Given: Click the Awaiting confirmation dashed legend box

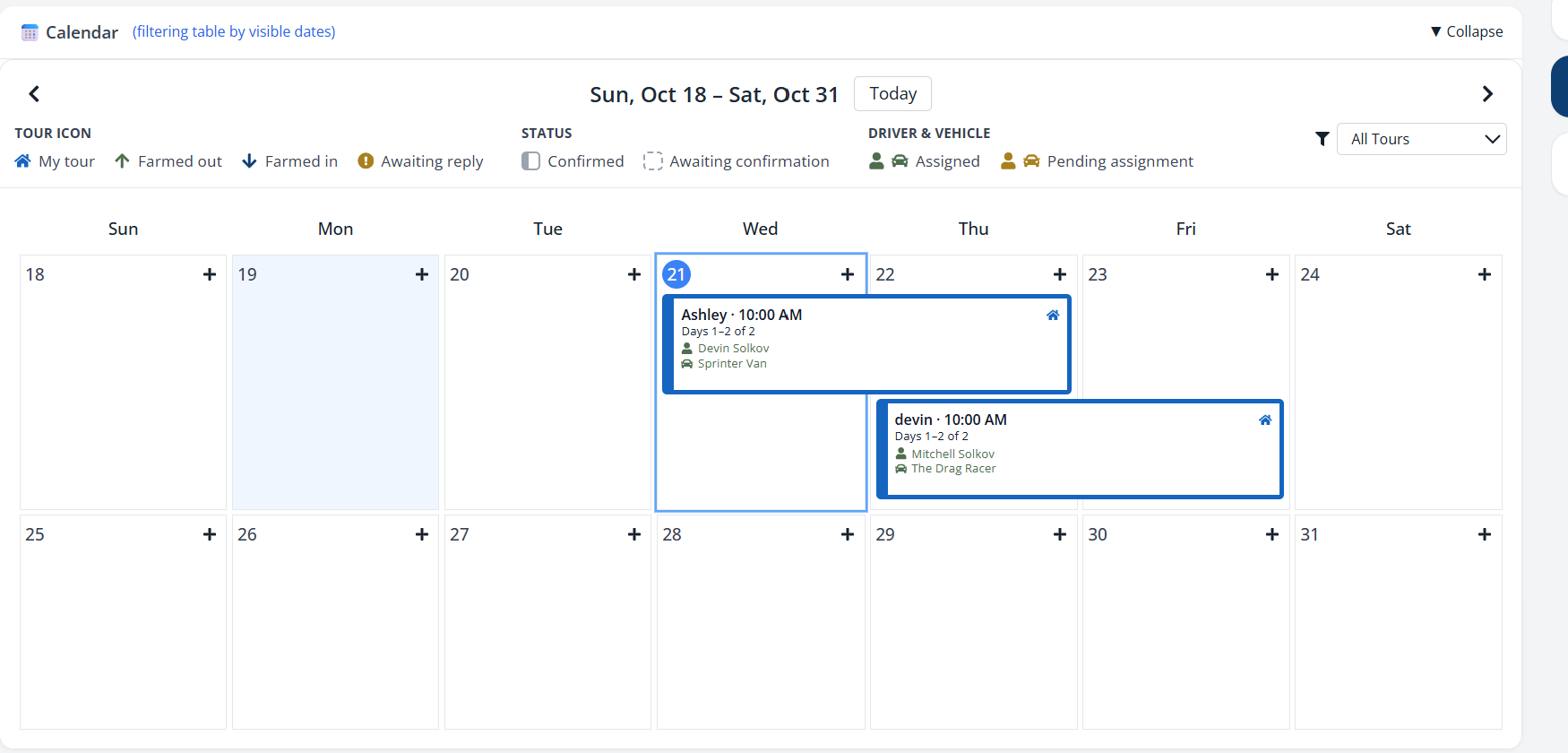Looking at the screenshot, I should (653, 161).
